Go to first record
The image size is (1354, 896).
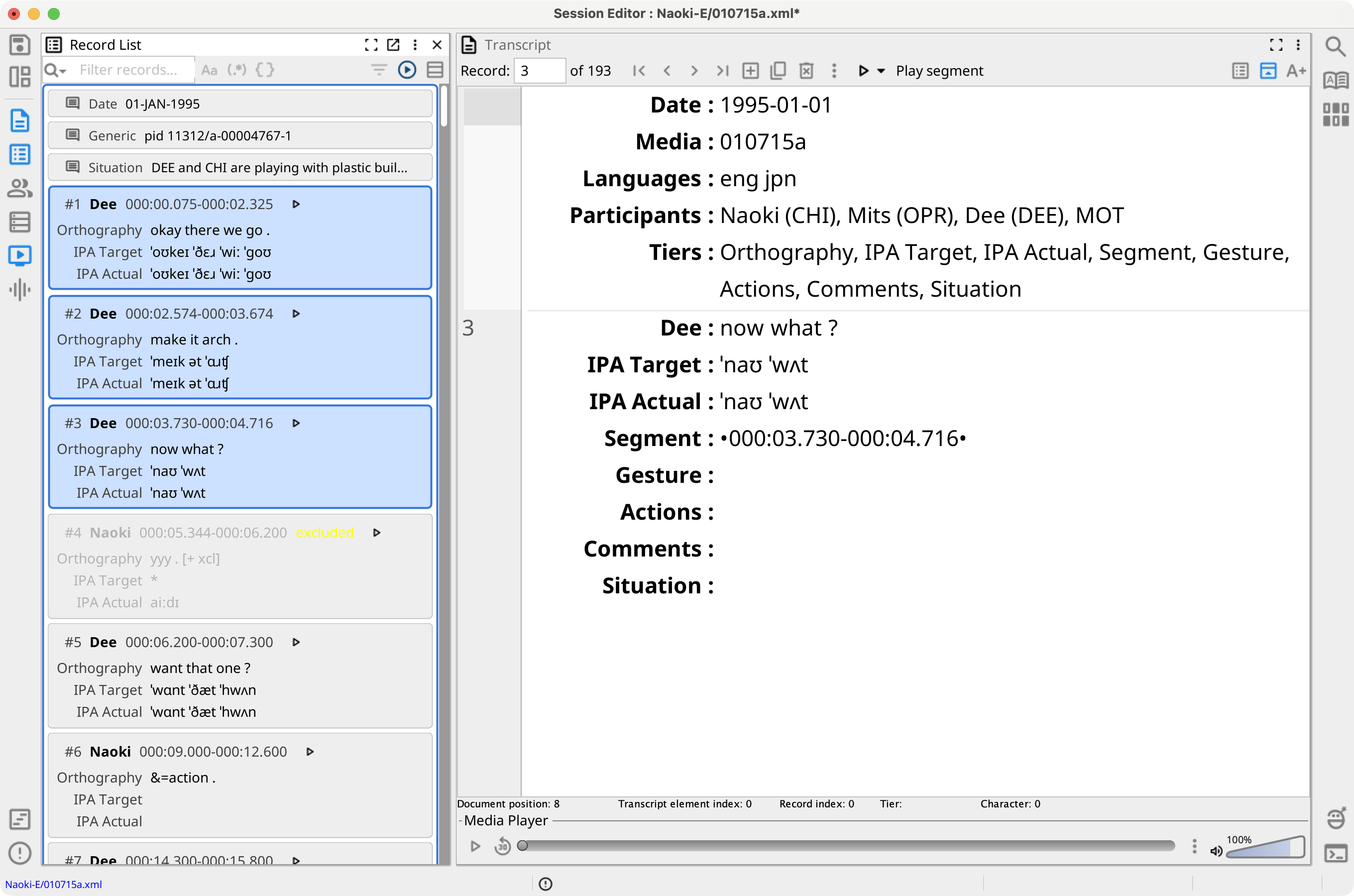639,71
